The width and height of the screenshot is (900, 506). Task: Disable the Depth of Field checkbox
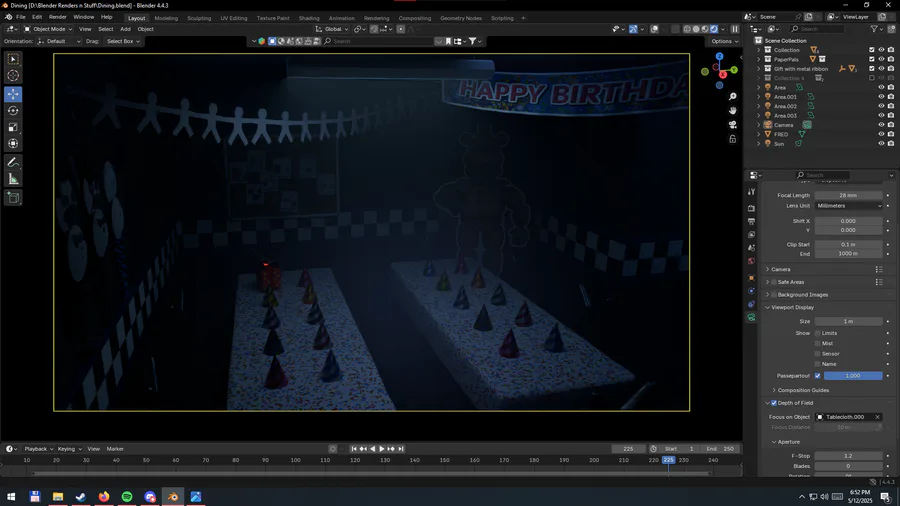(774, 403)
